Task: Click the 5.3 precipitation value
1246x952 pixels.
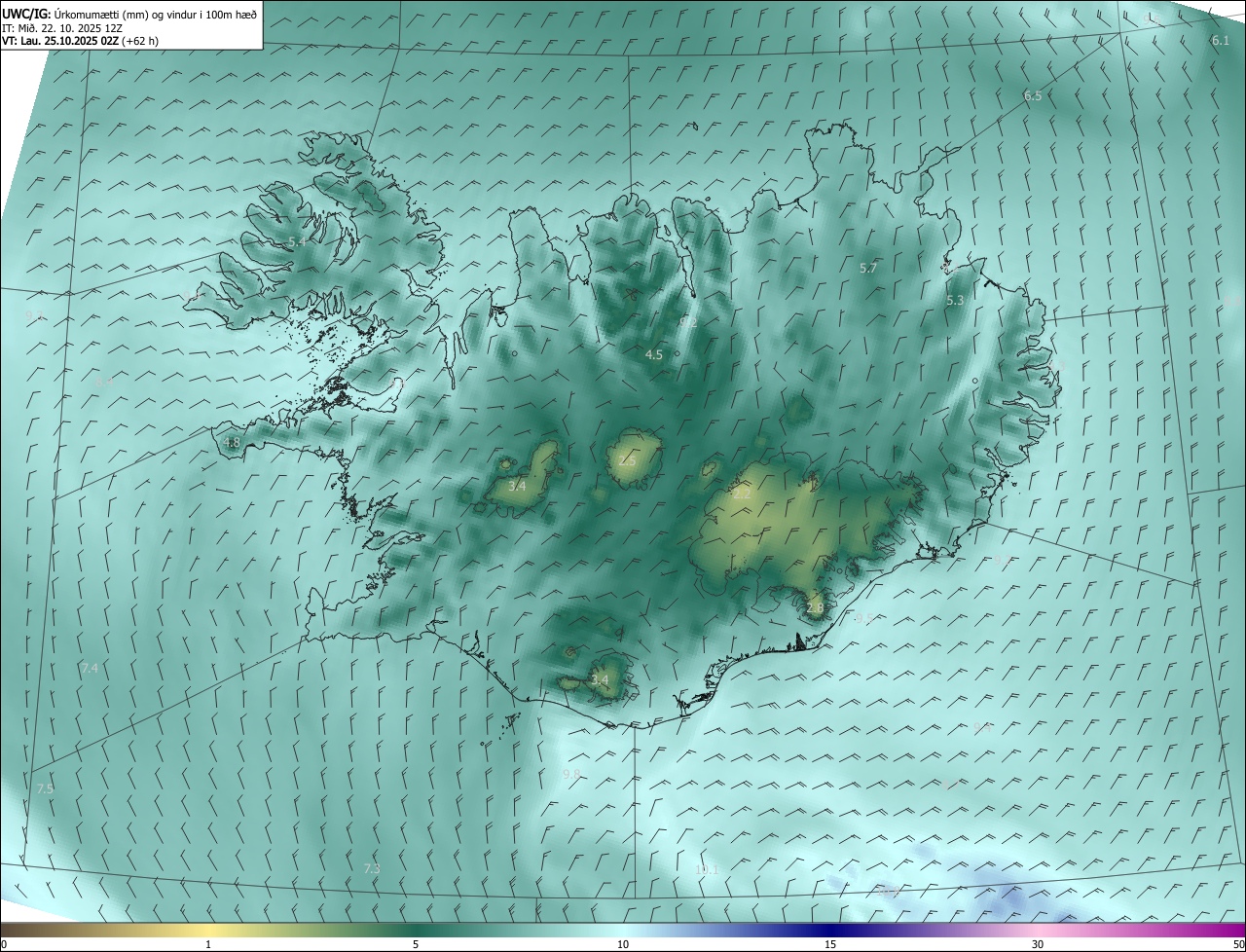Action: click(x=955, y=301)
